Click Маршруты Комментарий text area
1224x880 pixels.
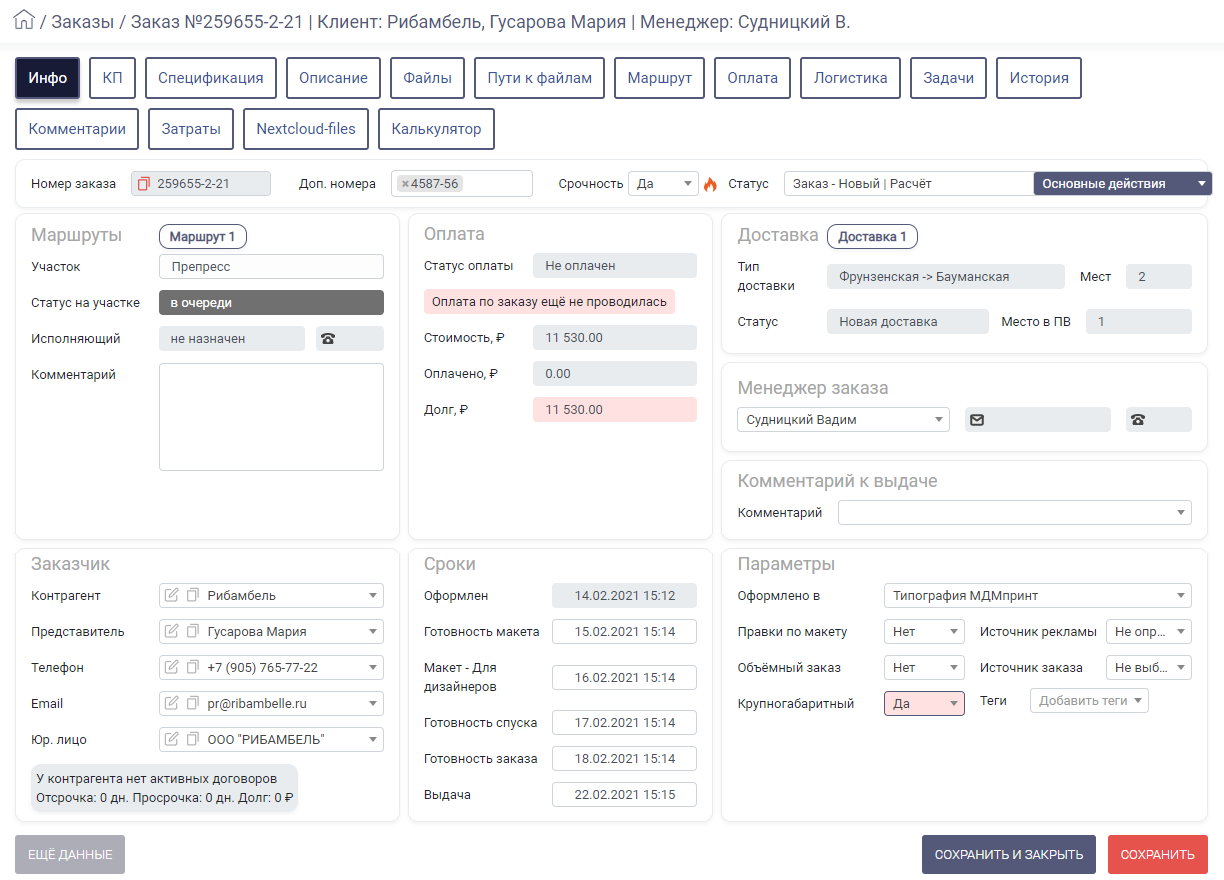pyautogui.click(x=271, y=417)
